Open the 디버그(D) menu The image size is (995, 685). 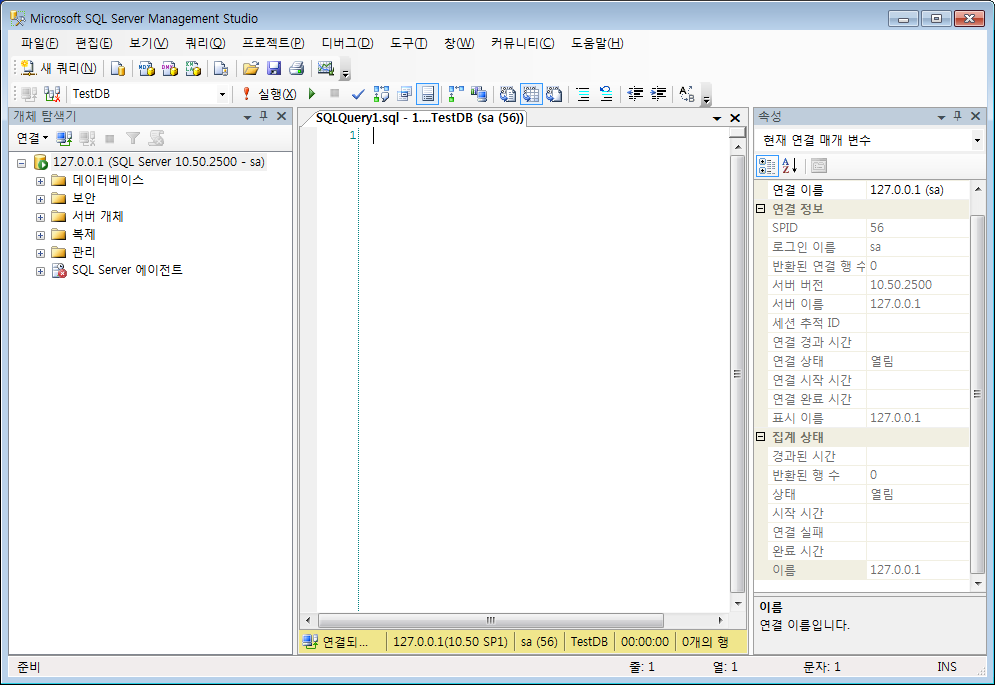pos(347,43)
